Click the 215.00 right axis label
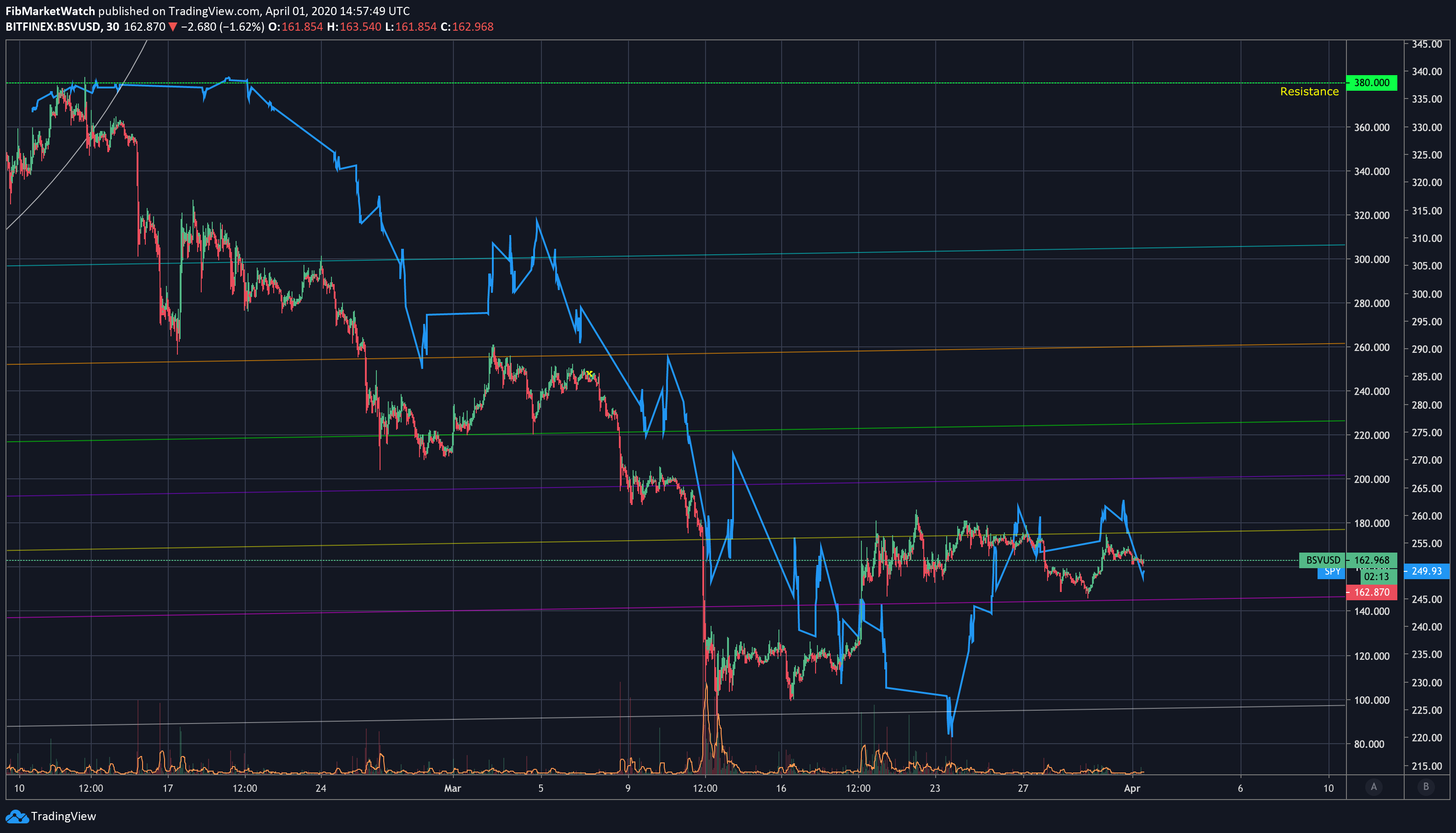Image resolution: width=1456 pixels, height=833 pixels. [1426, 766]
